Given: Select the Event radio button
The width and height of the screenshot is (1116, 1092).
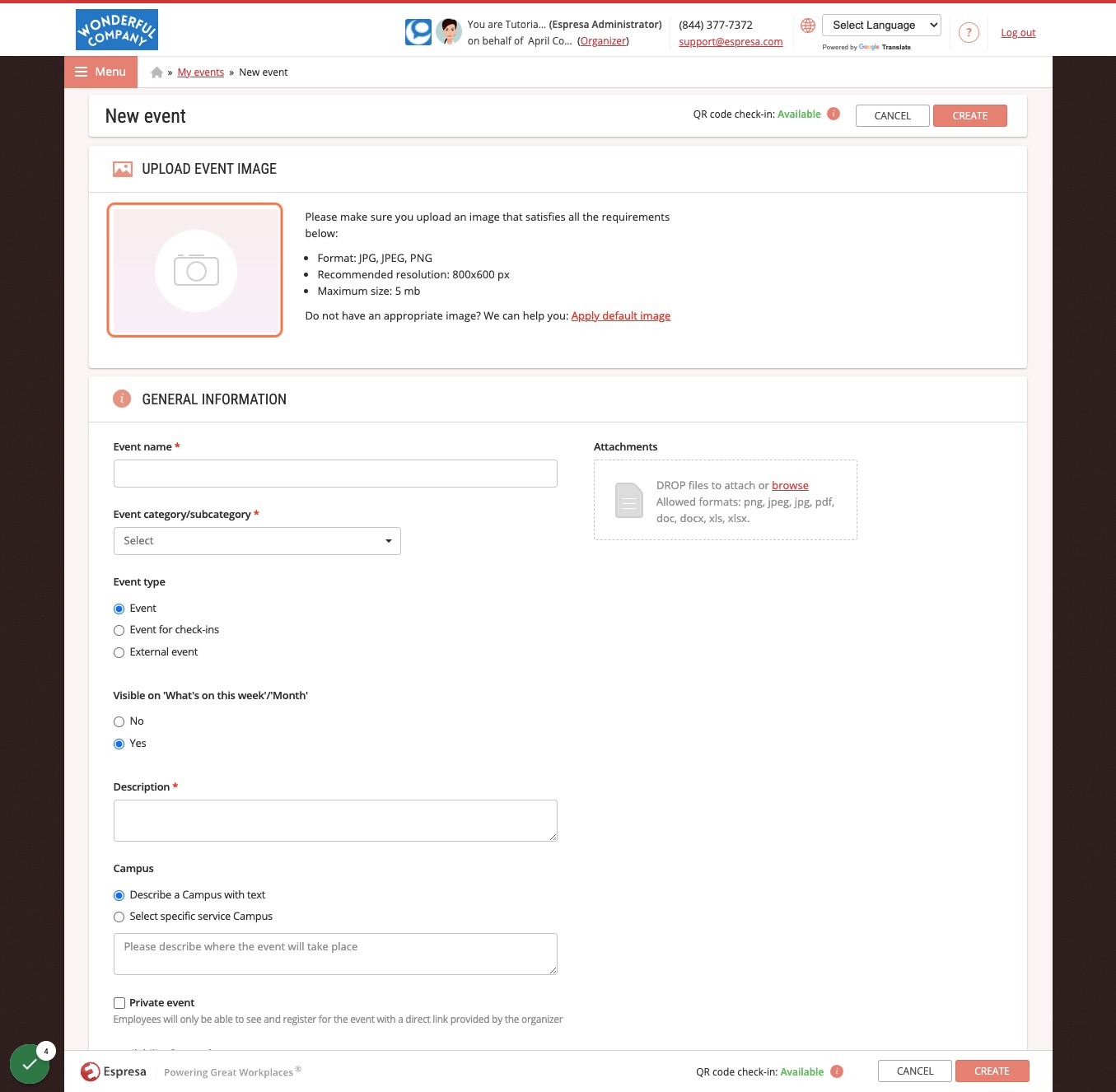Looking at the screenshot, I should click(x=119, y=609).
